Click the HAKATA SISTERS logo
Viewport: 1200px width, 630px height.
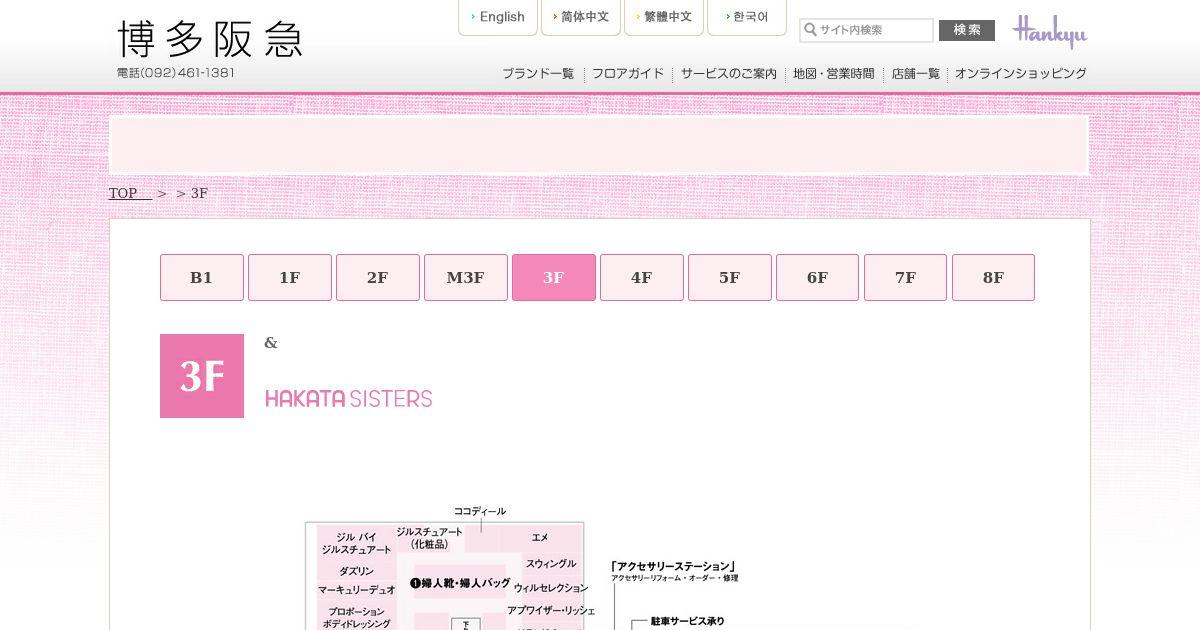coord(349,399)
